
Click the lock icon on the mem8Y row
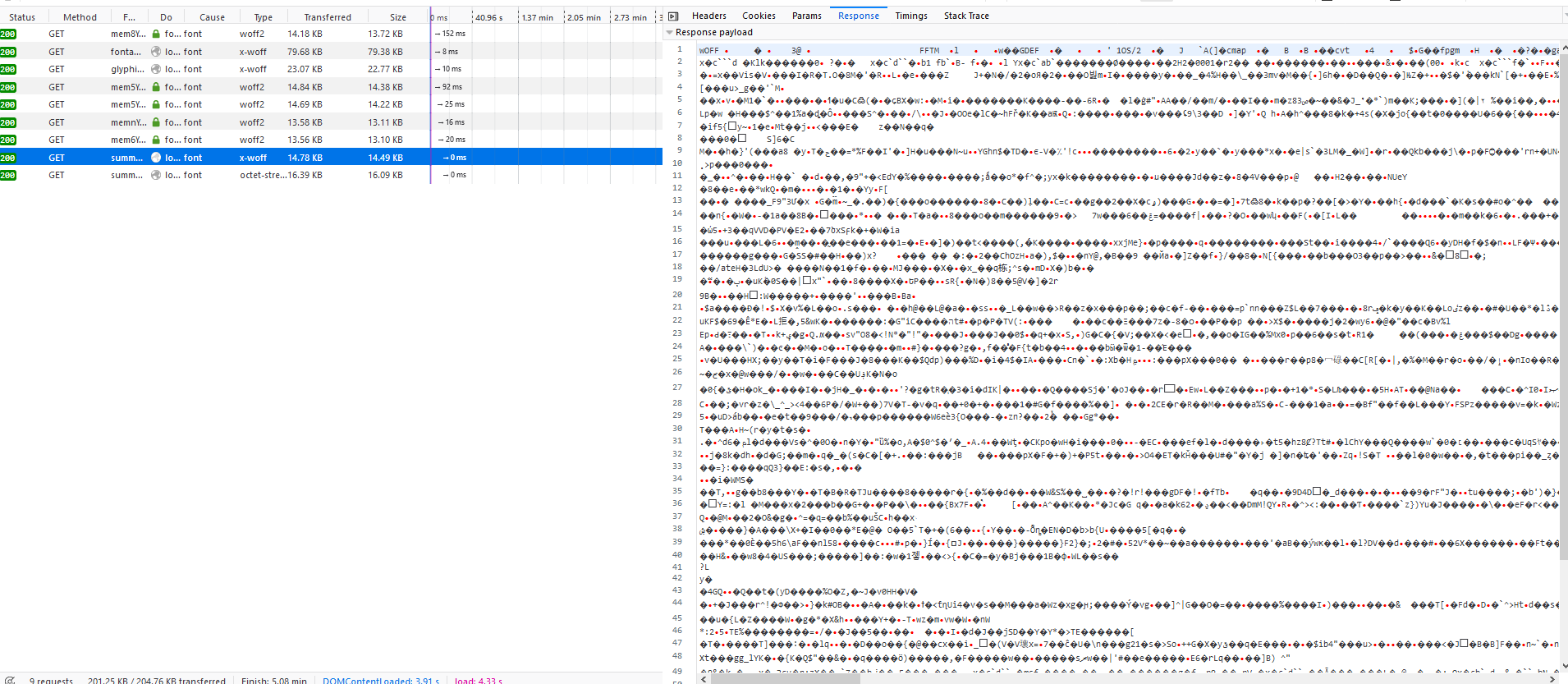click(156, 34)
